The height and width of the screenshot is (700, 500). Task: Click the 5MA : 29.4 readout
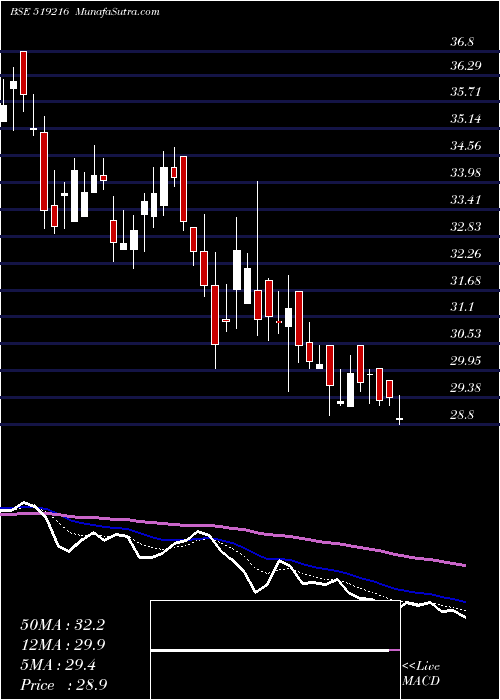coord(58,665)
